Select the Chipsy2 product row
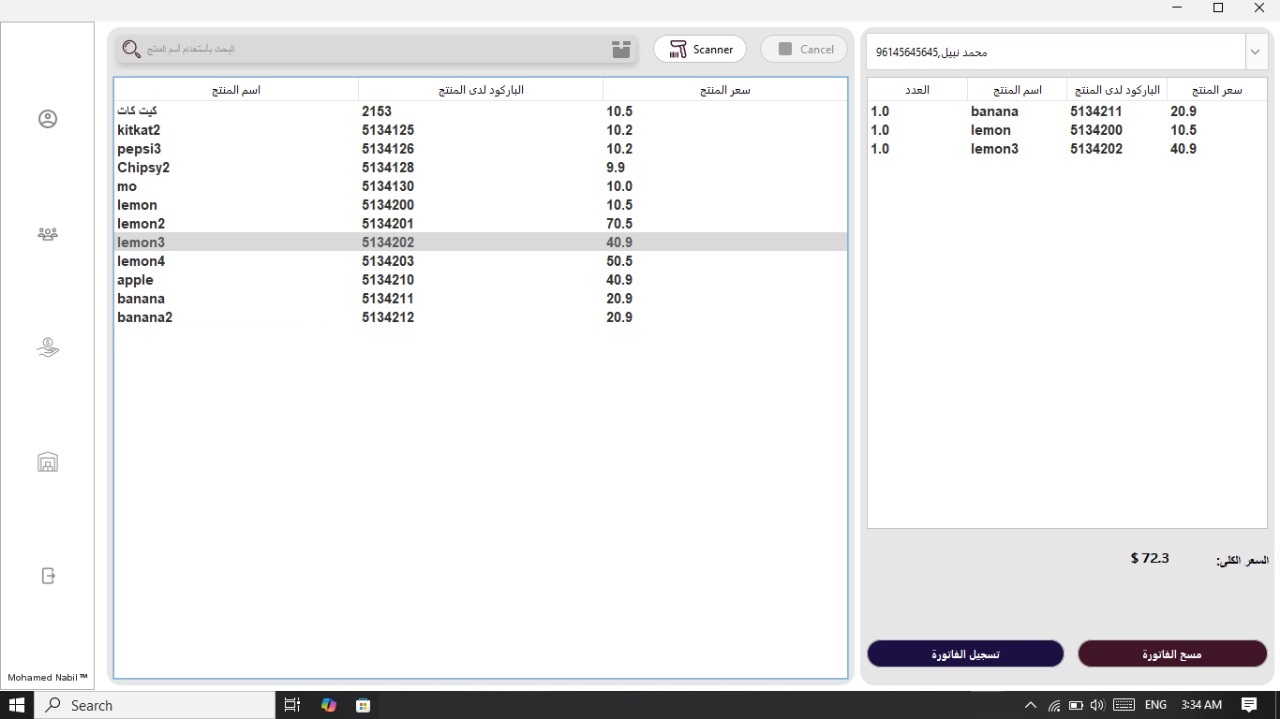This screenshot has width=1280, height=719. pyautogui.click(x=480, y=167)
